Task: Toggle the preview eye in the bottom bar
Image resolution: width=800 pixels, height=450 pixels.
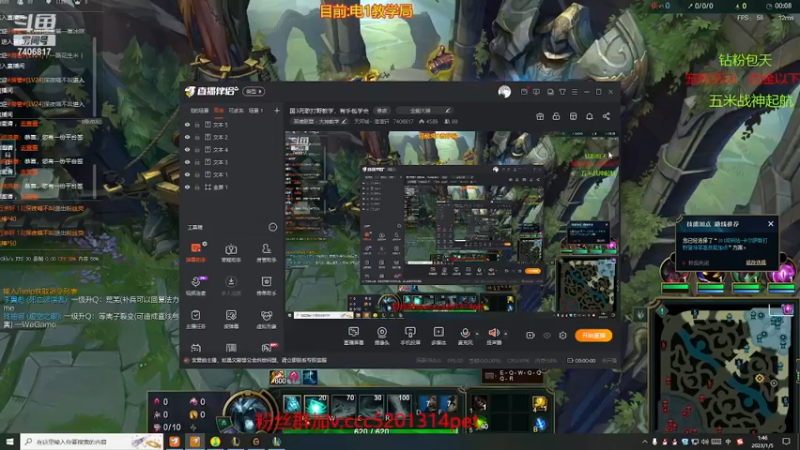Action: [x=547, y=335]
